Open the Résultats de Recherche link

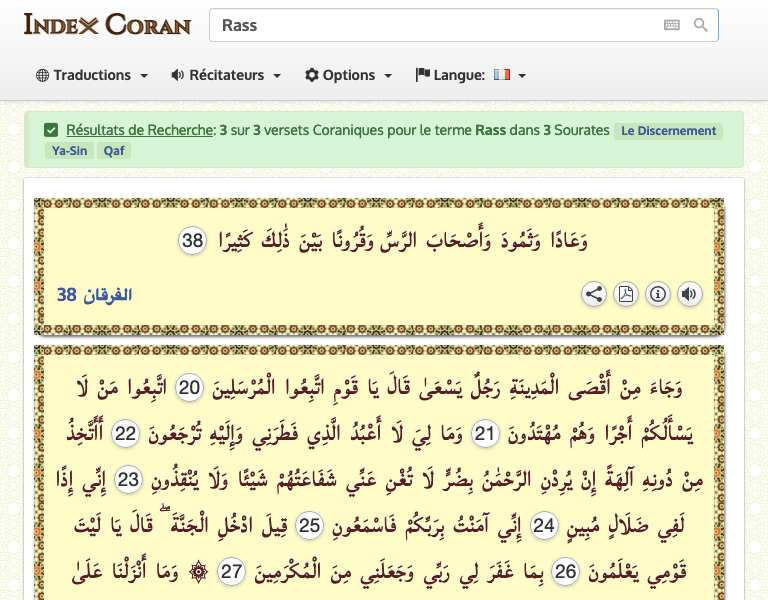click(140, 130)
